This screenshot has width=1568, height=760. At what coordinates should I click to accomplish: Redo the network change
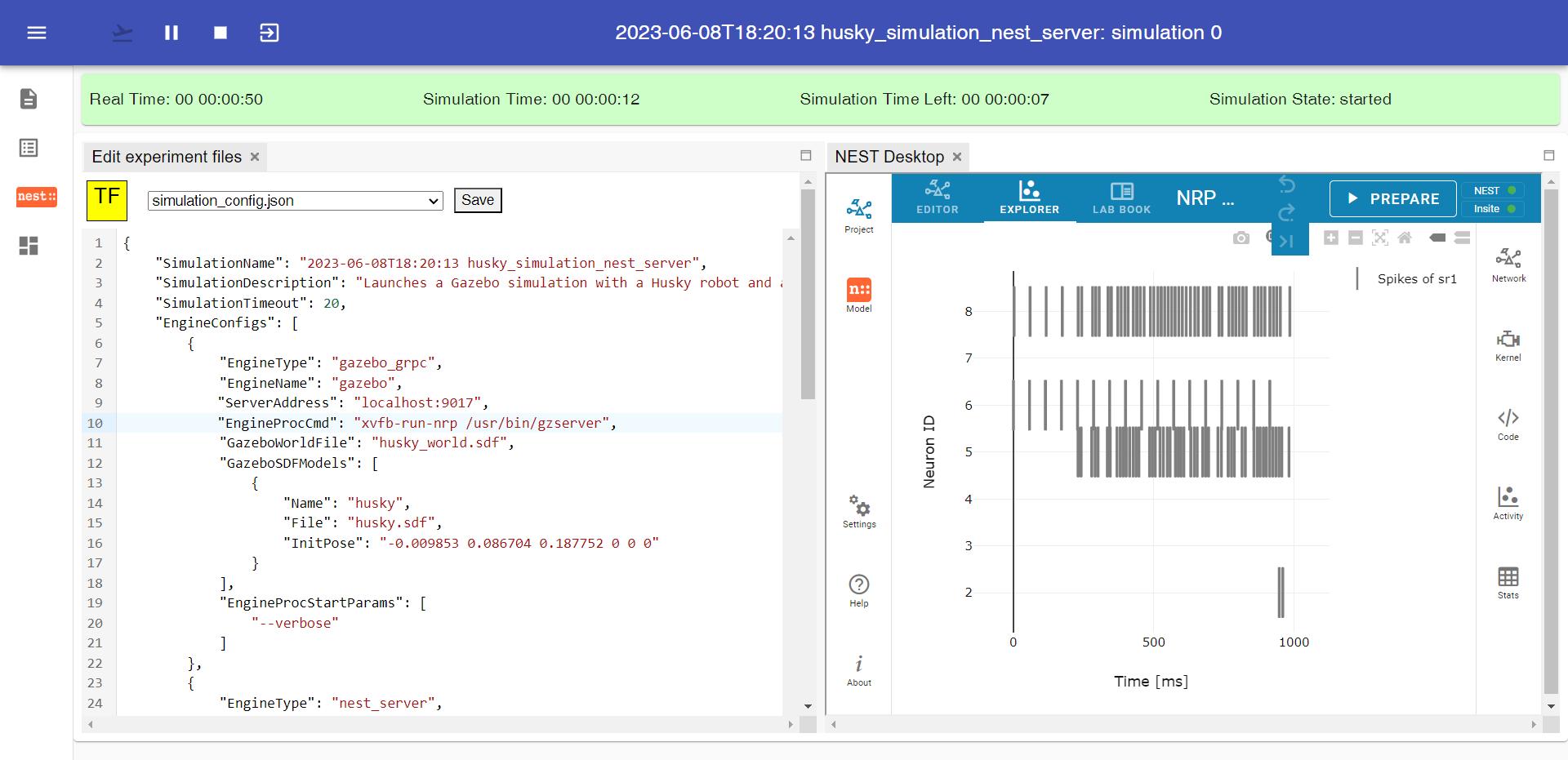pyautogui.click(x=1287, y=212)
